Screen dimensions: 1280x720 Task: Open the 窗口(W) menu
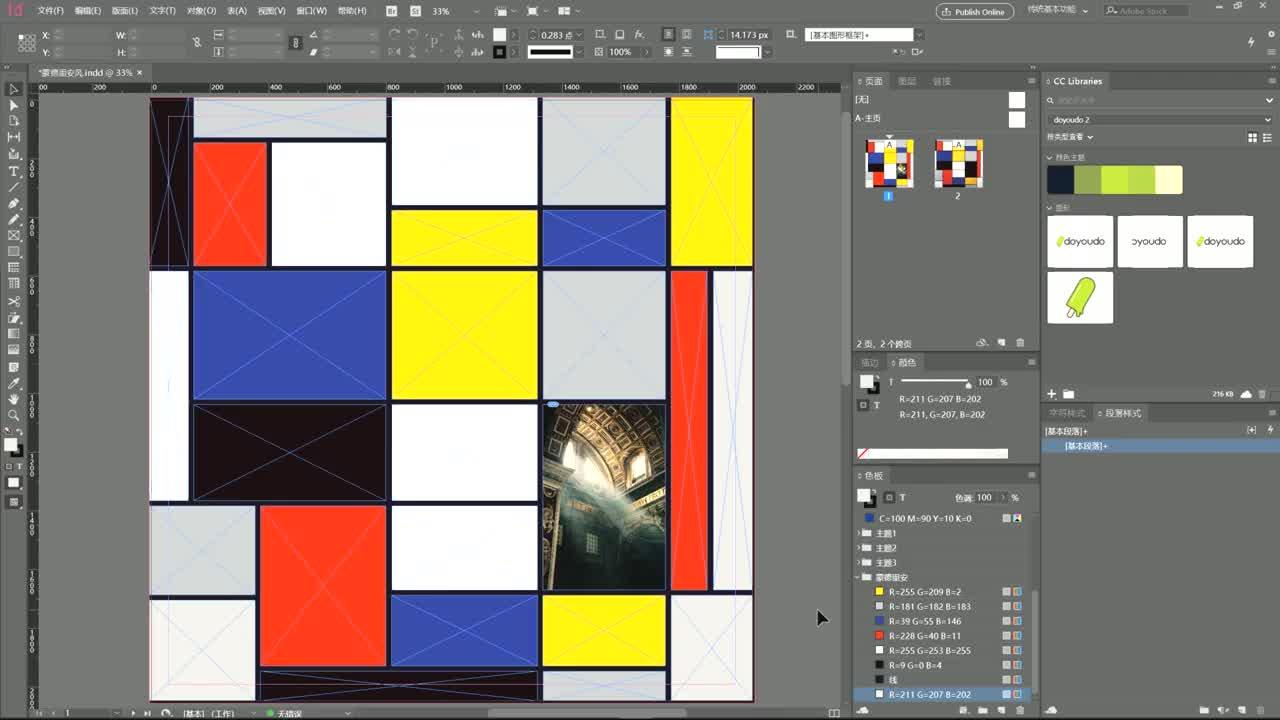coord(312,11)
